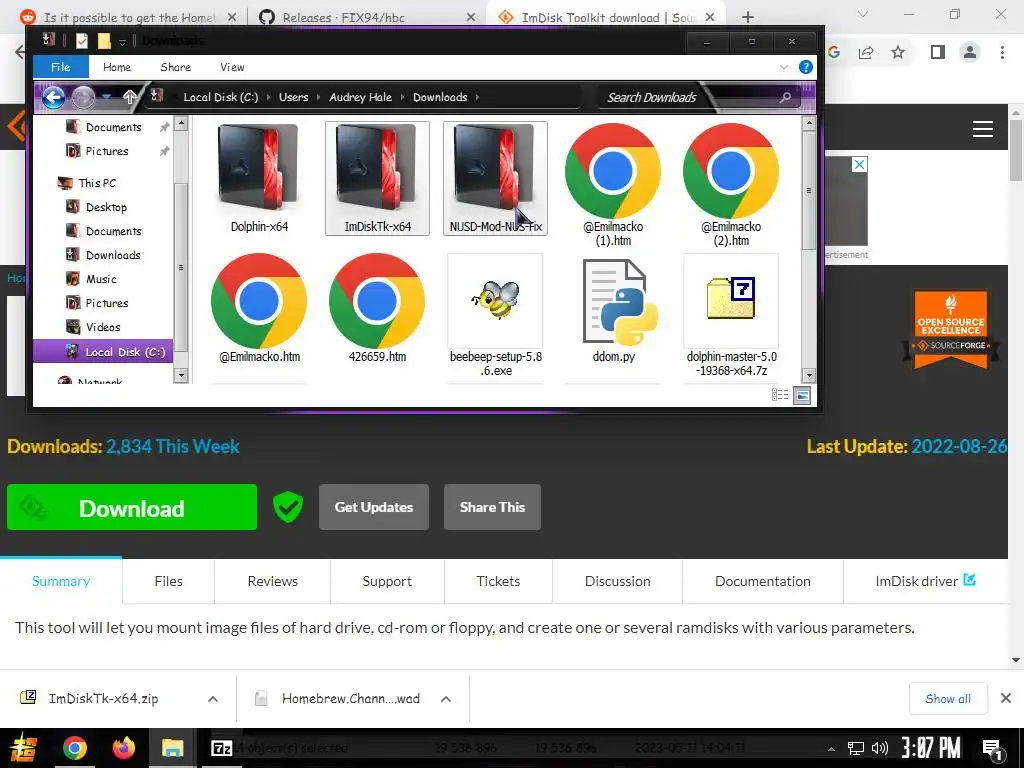Click Show all downloads
This screenshot has width=1024, height=768.
pos(948,699)
